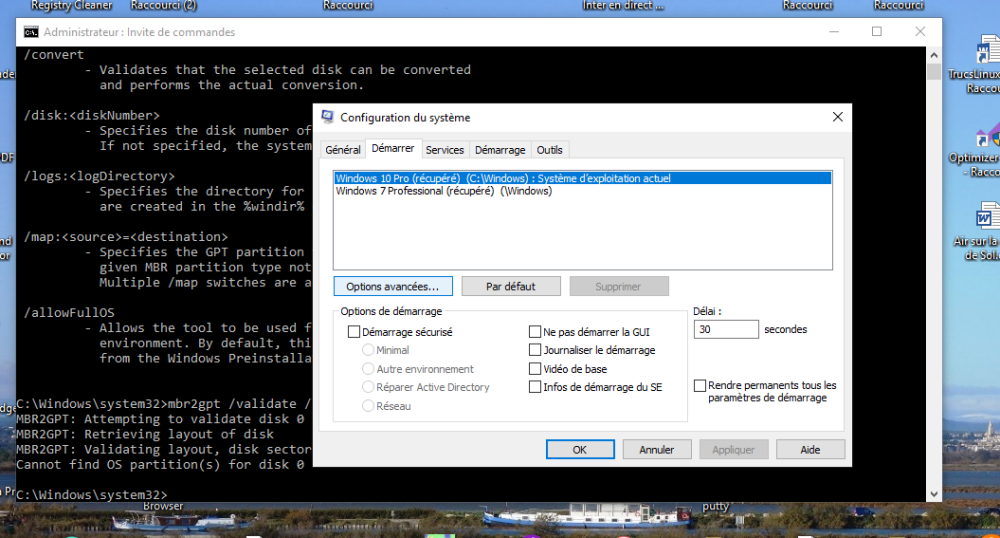Click command prompt scrollbar down arrow
Screen dimensions: 1000x538
pos(934,494)
